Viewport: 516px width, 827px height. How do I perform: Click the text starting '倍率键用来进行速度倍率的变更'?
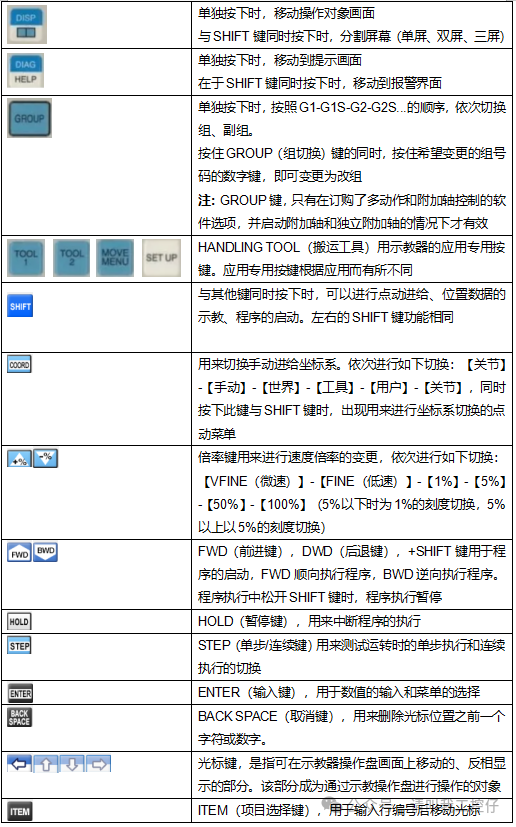pos(352,492)
